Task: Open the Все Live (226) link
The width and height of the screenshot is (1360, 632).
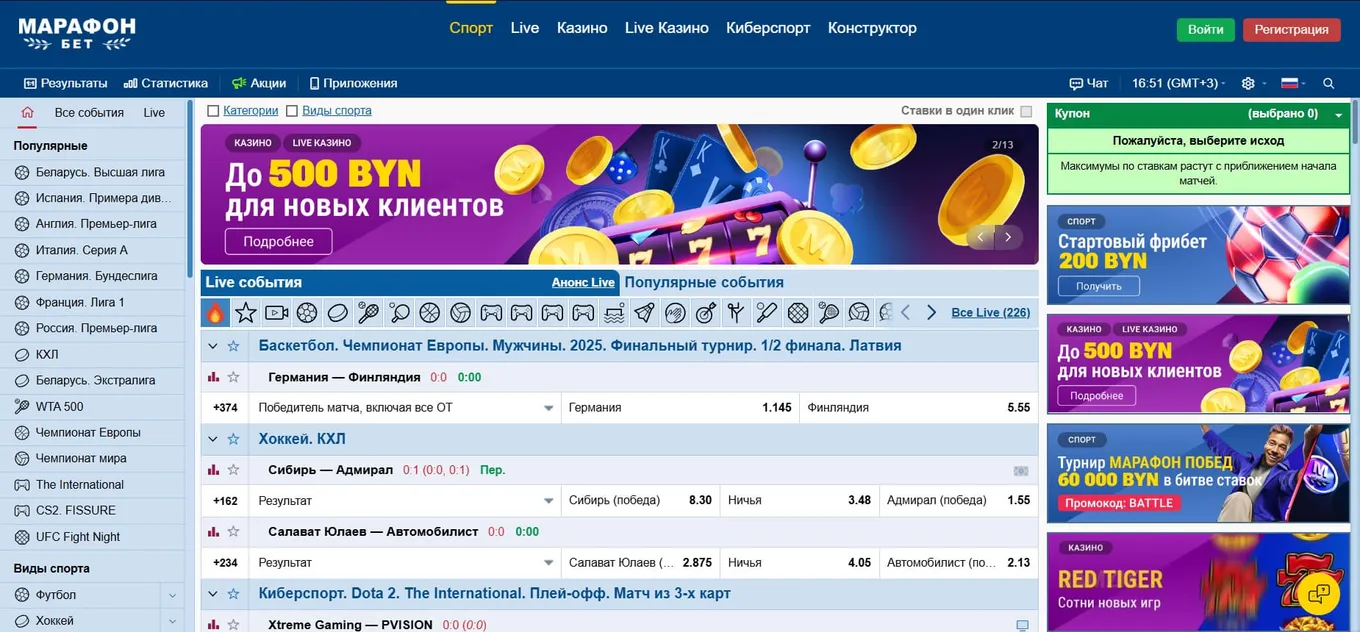Action: click(990, 313)
